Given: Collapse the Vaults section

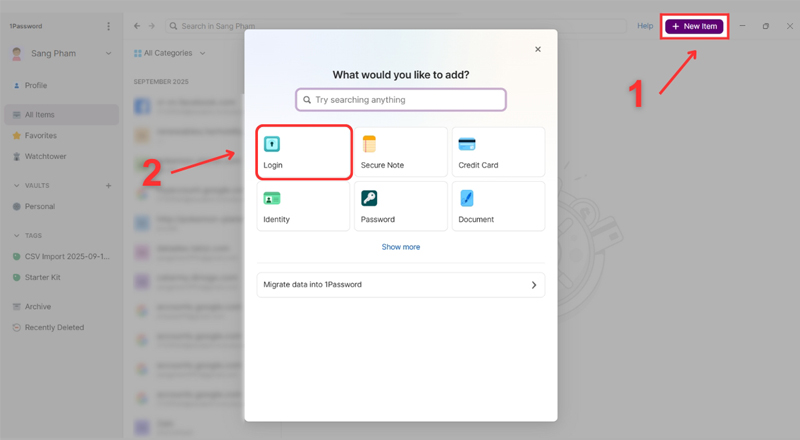Looking at the screenshot, I should click(x=16, y=186).
